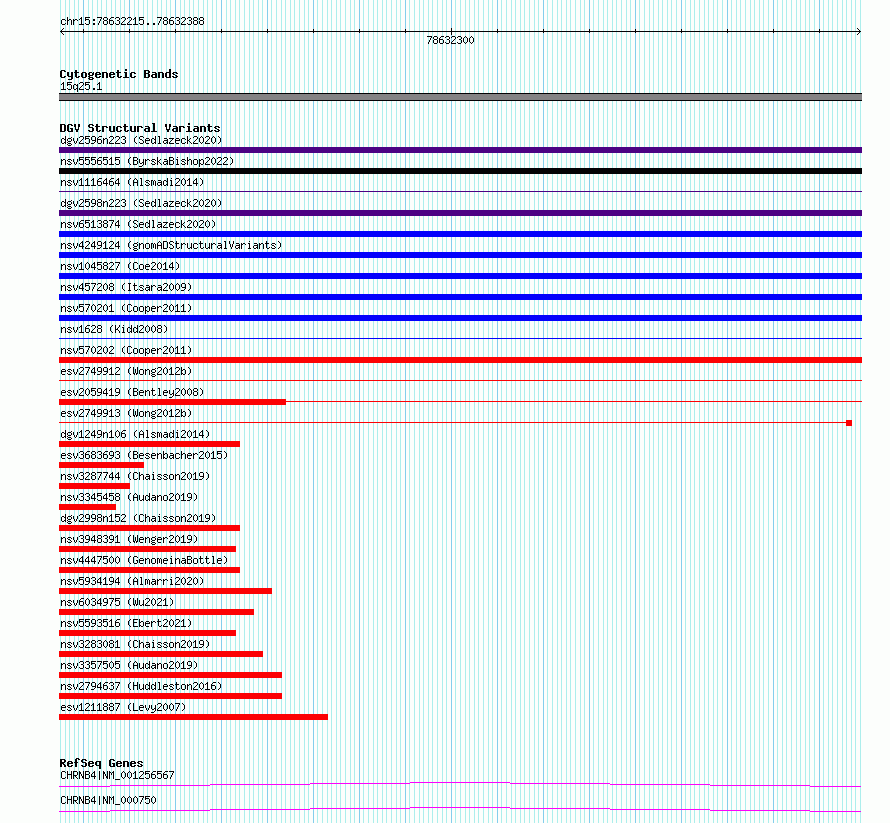The height and width of the screenshot is (823, 890).
Task: Click the purple bar under dgv2598n223
Action: [x=460, y=213]
